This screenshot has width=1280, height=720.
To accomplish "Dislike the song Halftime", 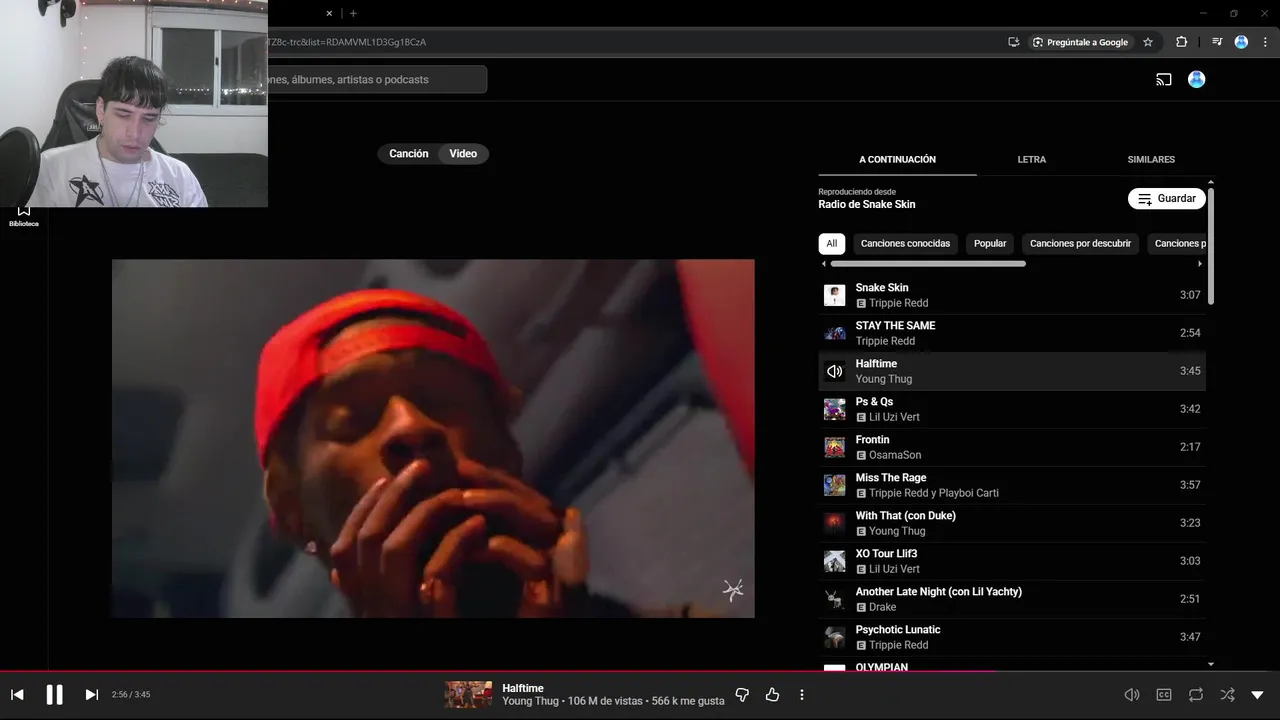I will [x=742, y=695].
